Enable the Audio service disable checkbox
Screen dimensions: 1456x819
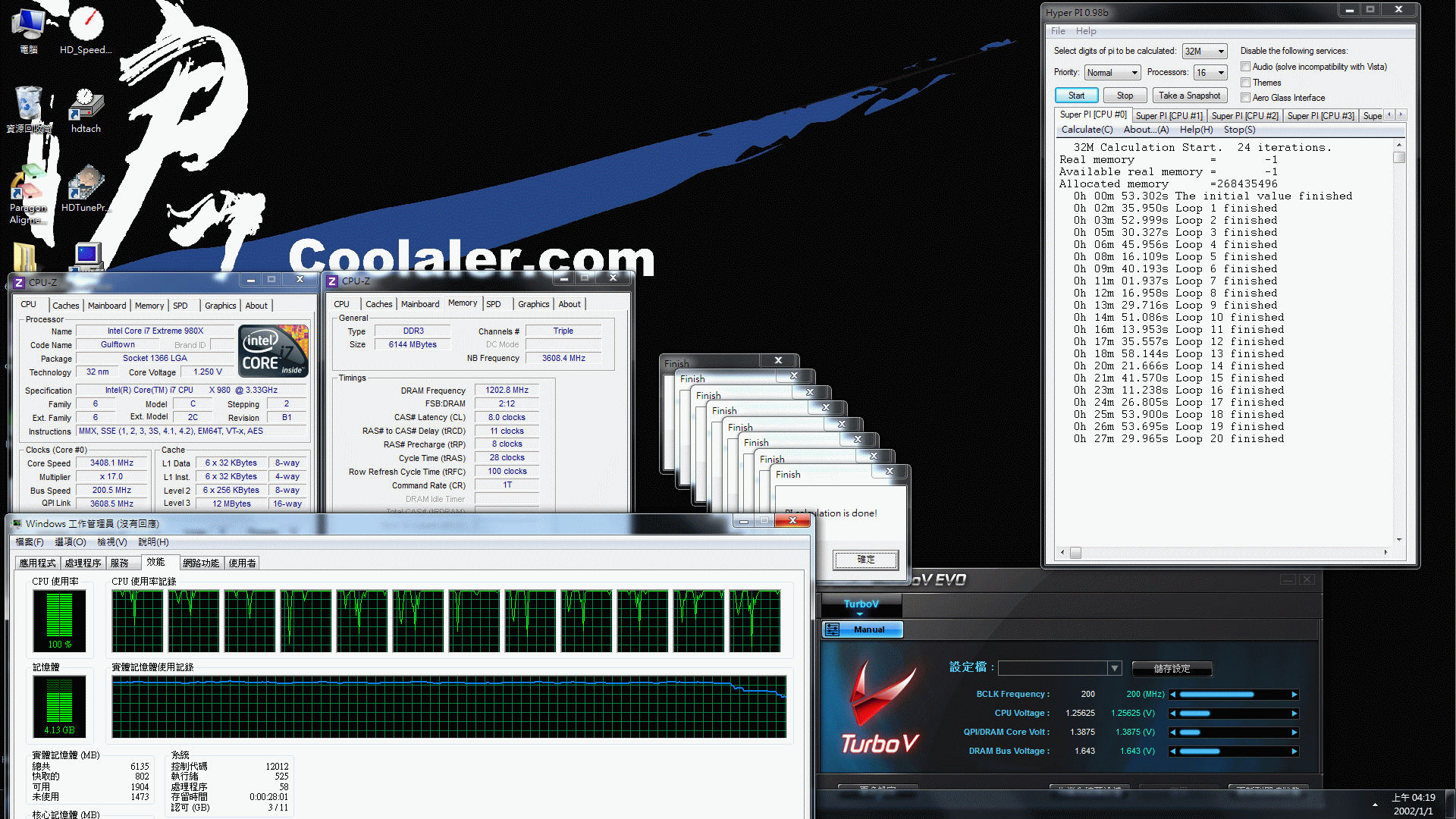pos(1245,67)
